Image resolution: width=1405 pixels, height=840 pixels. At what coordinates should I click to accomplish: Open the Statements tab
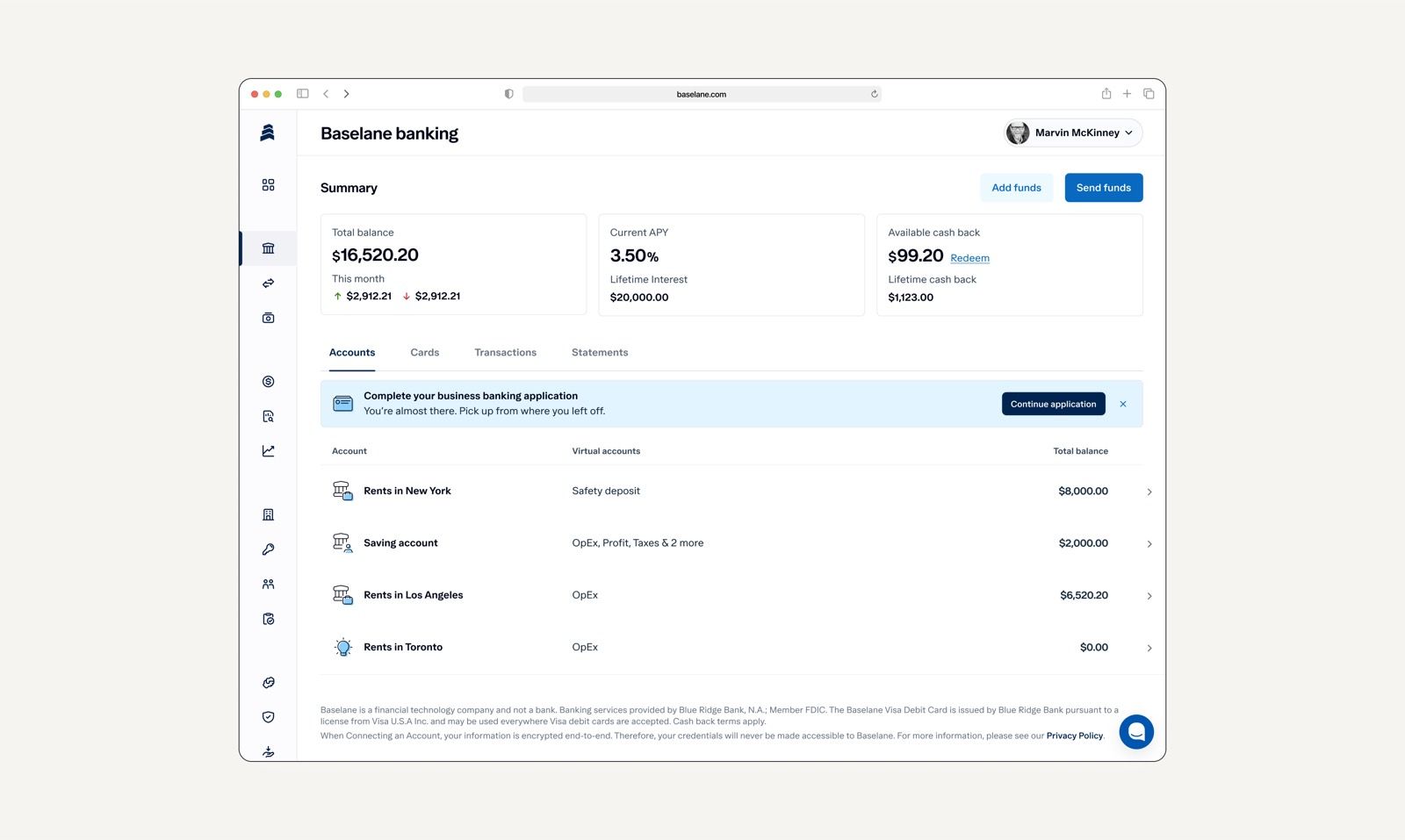pos(600,353)
